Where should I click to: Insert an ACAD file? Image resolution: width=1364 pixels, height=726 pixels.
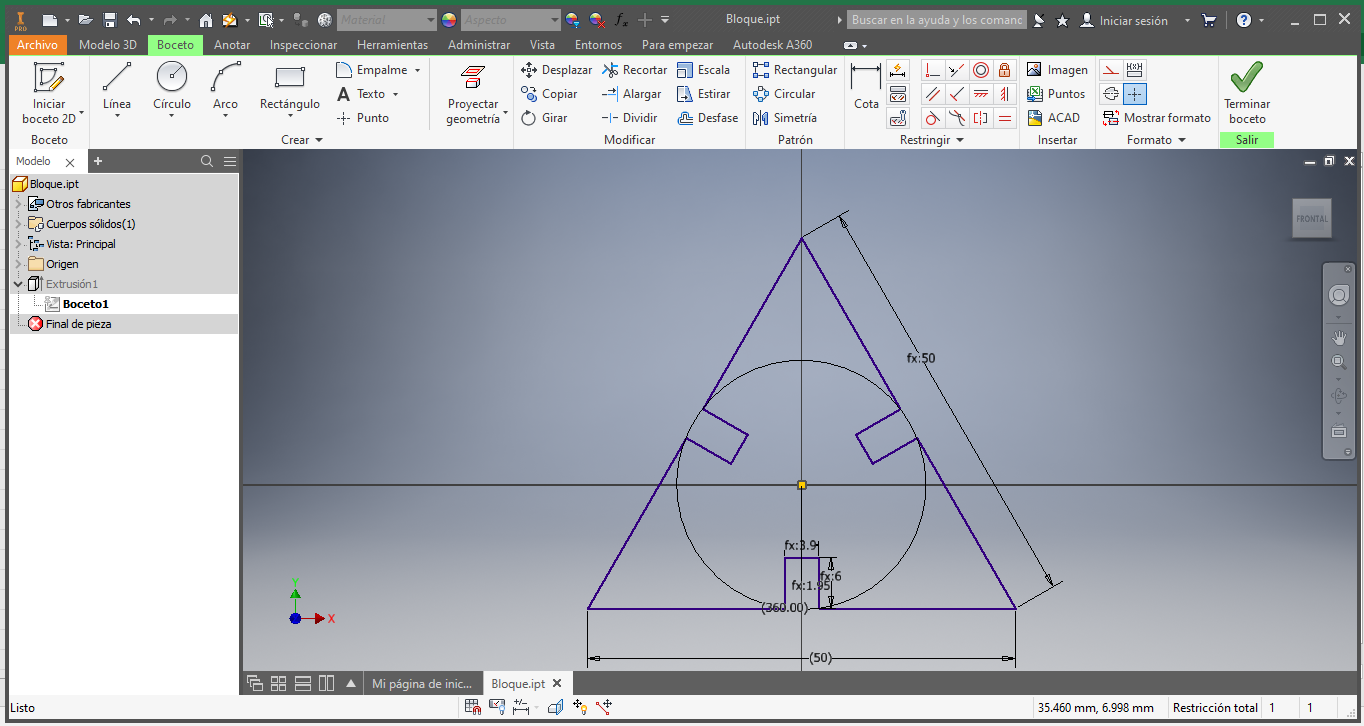(1054, 118)
